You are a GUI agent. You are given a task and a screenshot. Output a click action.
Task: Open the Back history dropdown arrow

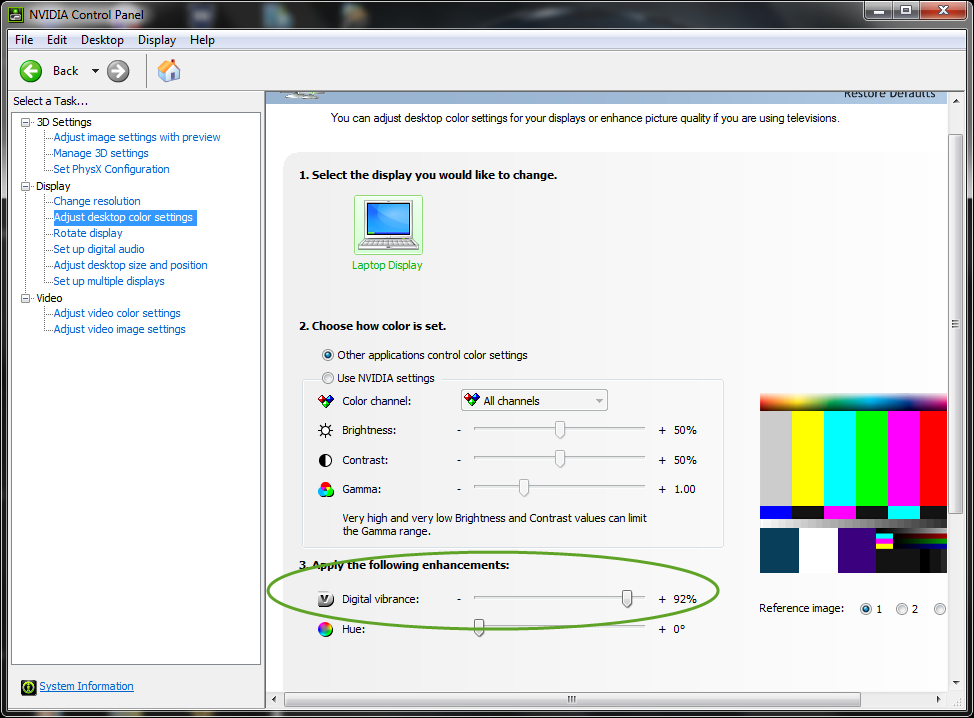[x=95, y=71]
